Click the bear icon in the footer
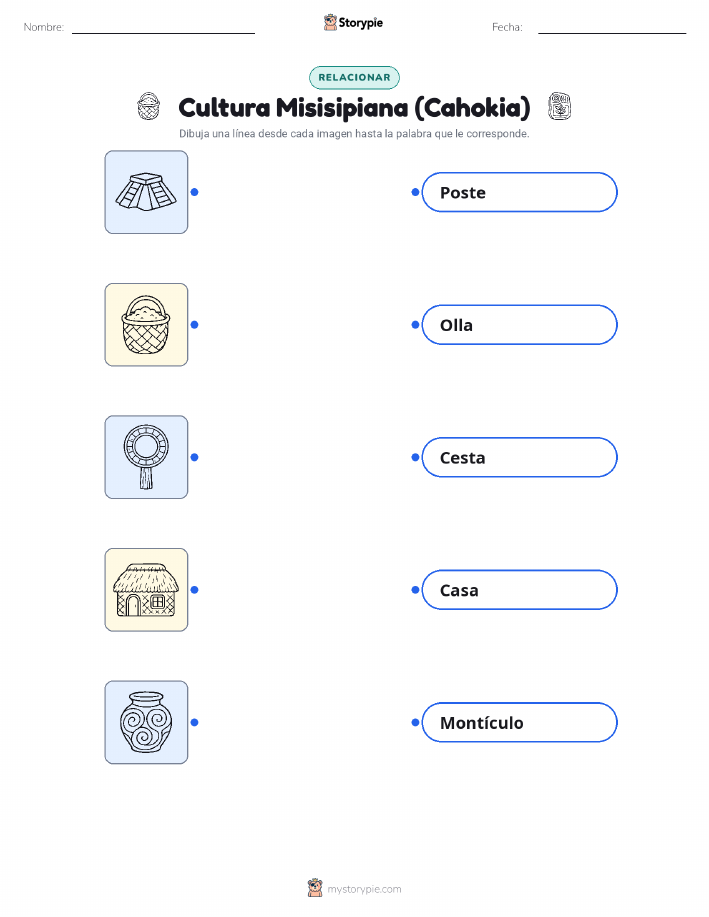This screenshot has width=709, height=917. click(315, 888)
